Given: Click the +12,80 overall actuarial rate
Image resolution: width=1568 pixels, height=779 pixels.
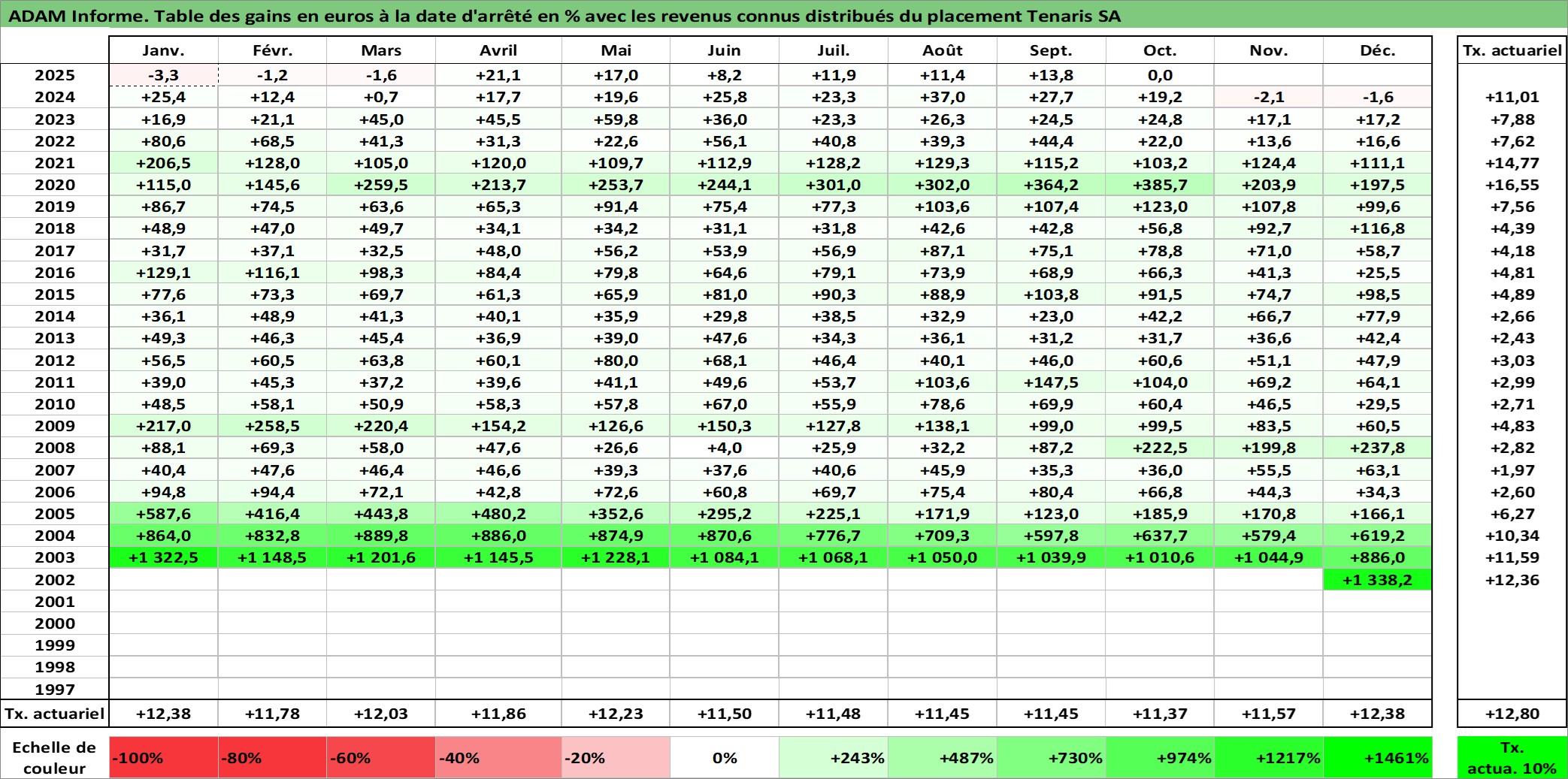Looking at the screenshot, I should [x=1512, y=714].
